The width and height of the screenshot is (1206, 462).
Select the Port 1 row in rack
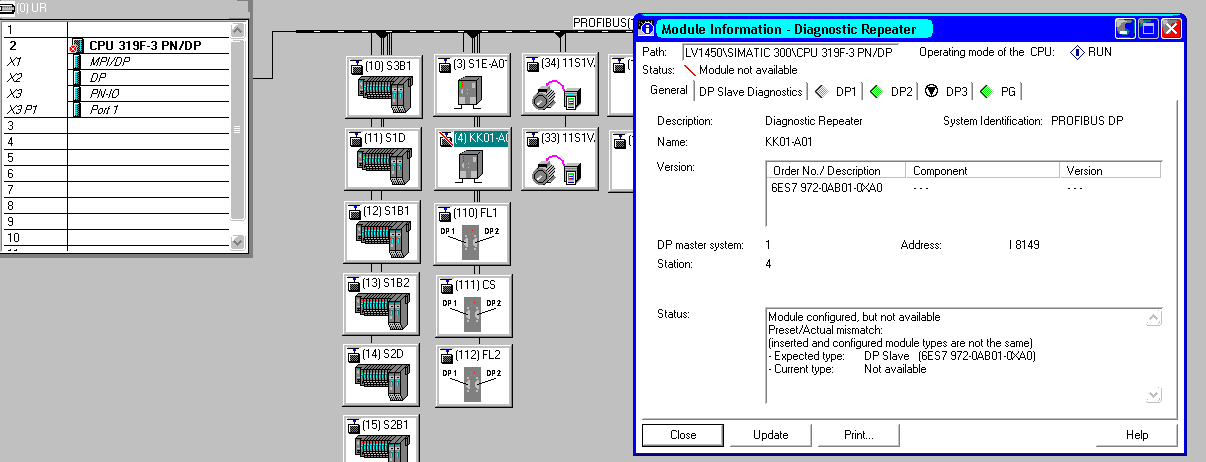116,109
